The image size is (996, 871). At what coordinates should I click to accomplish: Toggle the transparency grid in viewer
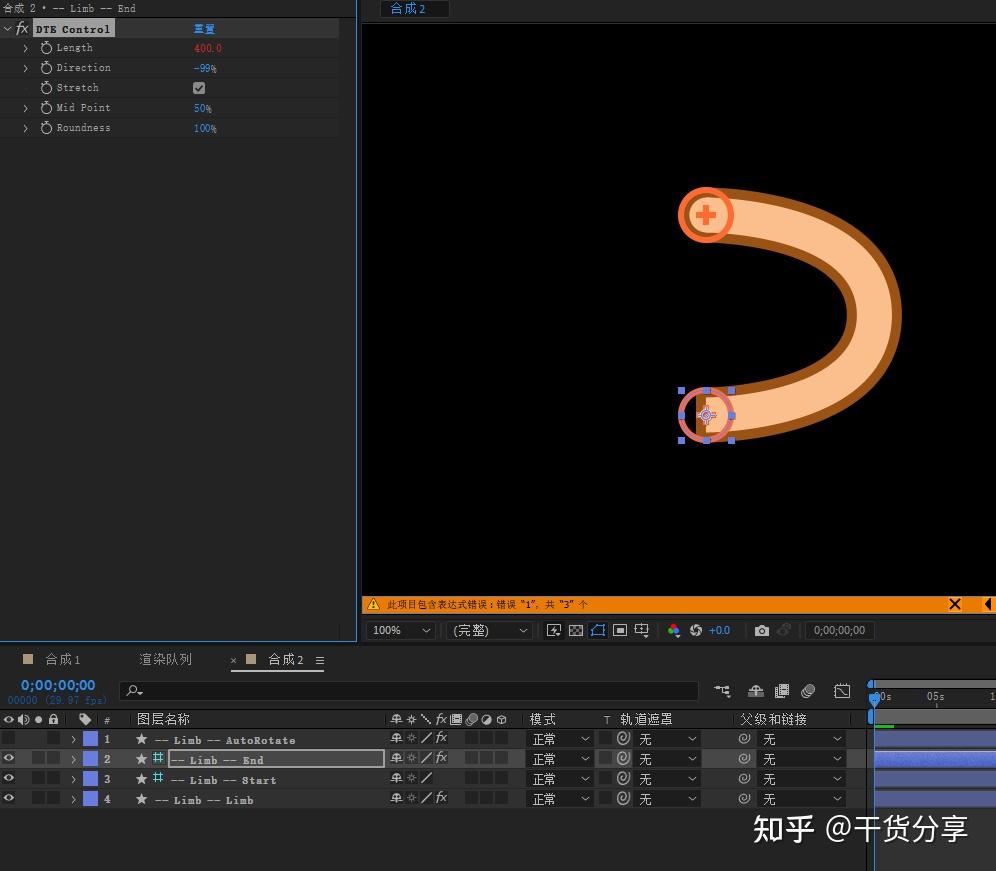coord(576,630)
